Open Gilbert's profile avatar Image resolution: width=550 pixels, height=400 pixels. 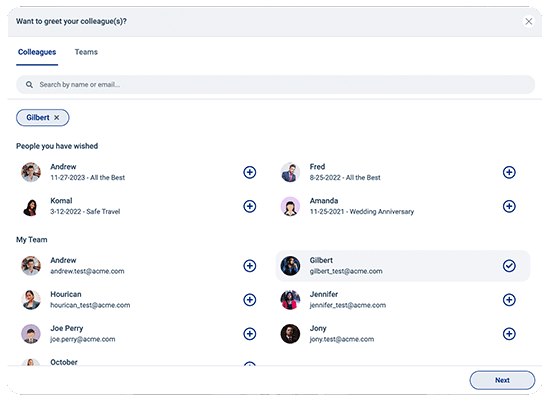[x=290, y=266]
